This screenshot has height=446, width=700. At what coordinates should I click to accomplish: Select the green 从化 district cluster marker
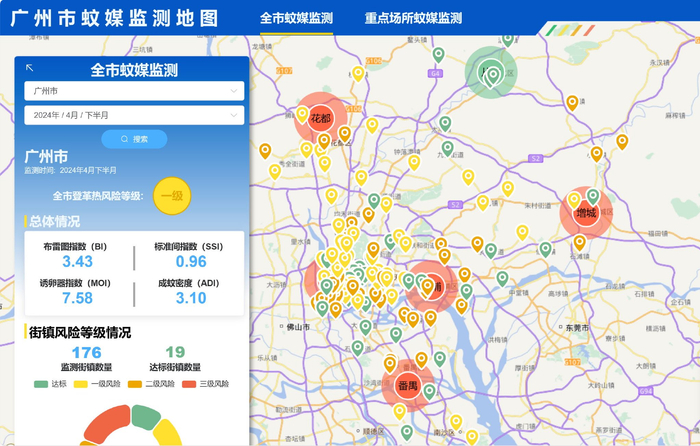[491, 72]
